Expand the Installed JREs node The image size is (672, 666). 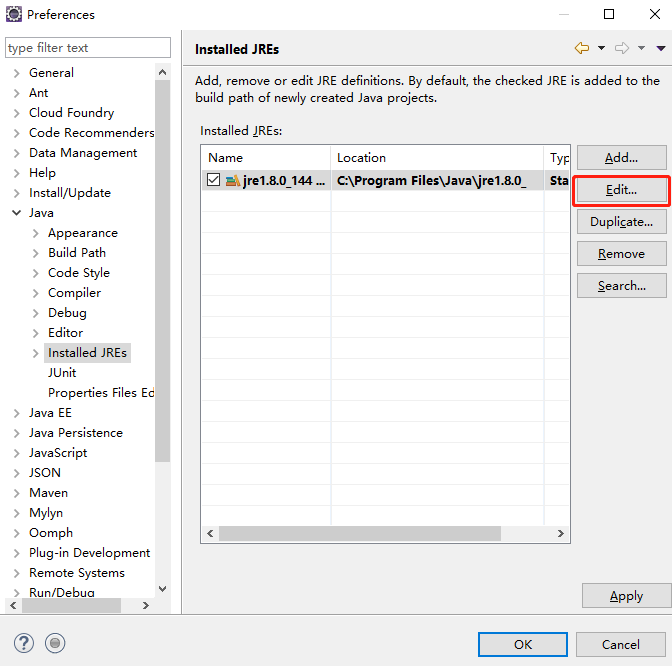pyautogui.click(x=36, y=354)
